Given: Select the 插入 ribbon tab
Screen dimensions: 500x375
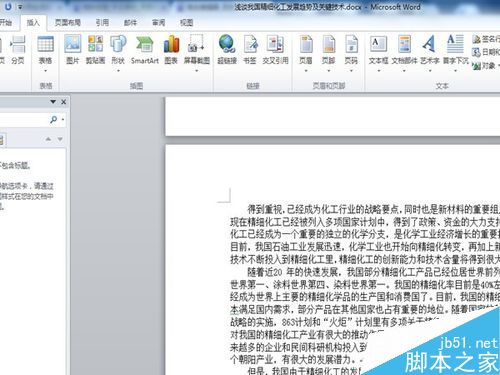Looking at the screenshot, I should (33, 22).
